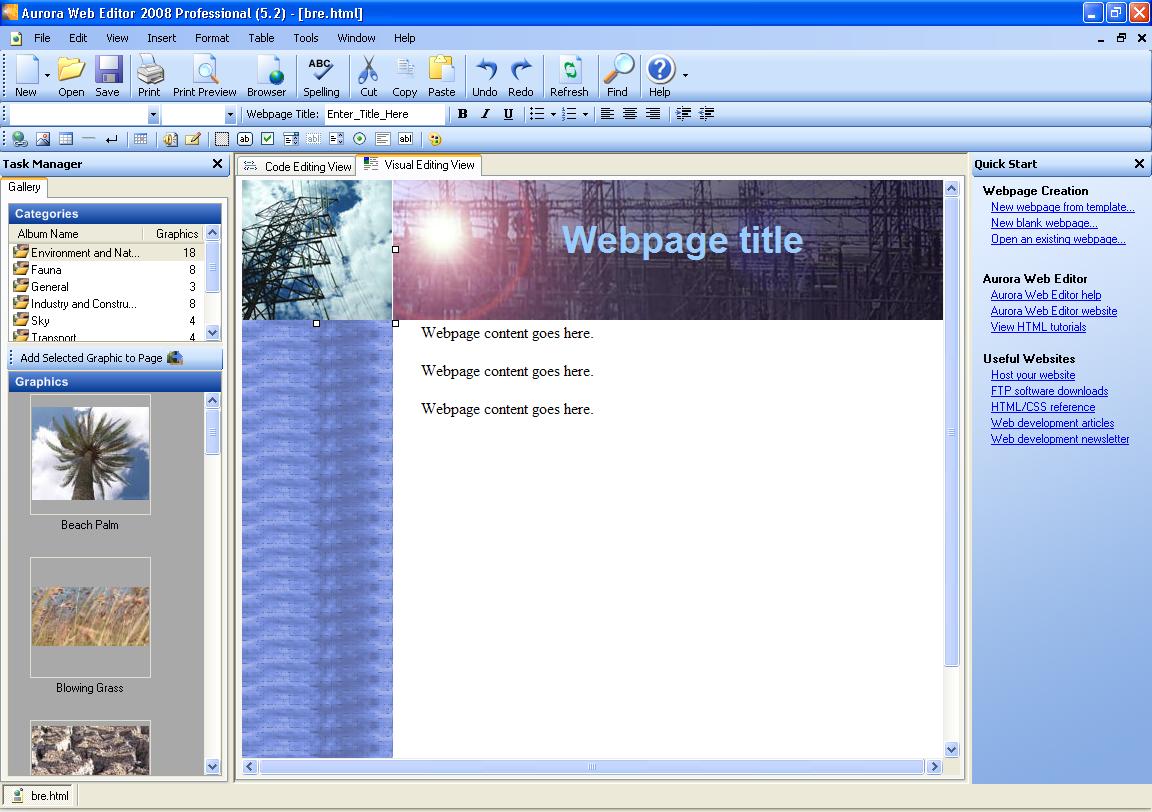The height and width of the screenshot is (812, 1152).
Task: Click the editor horizontal scrollbar
Action: point(591,767)
